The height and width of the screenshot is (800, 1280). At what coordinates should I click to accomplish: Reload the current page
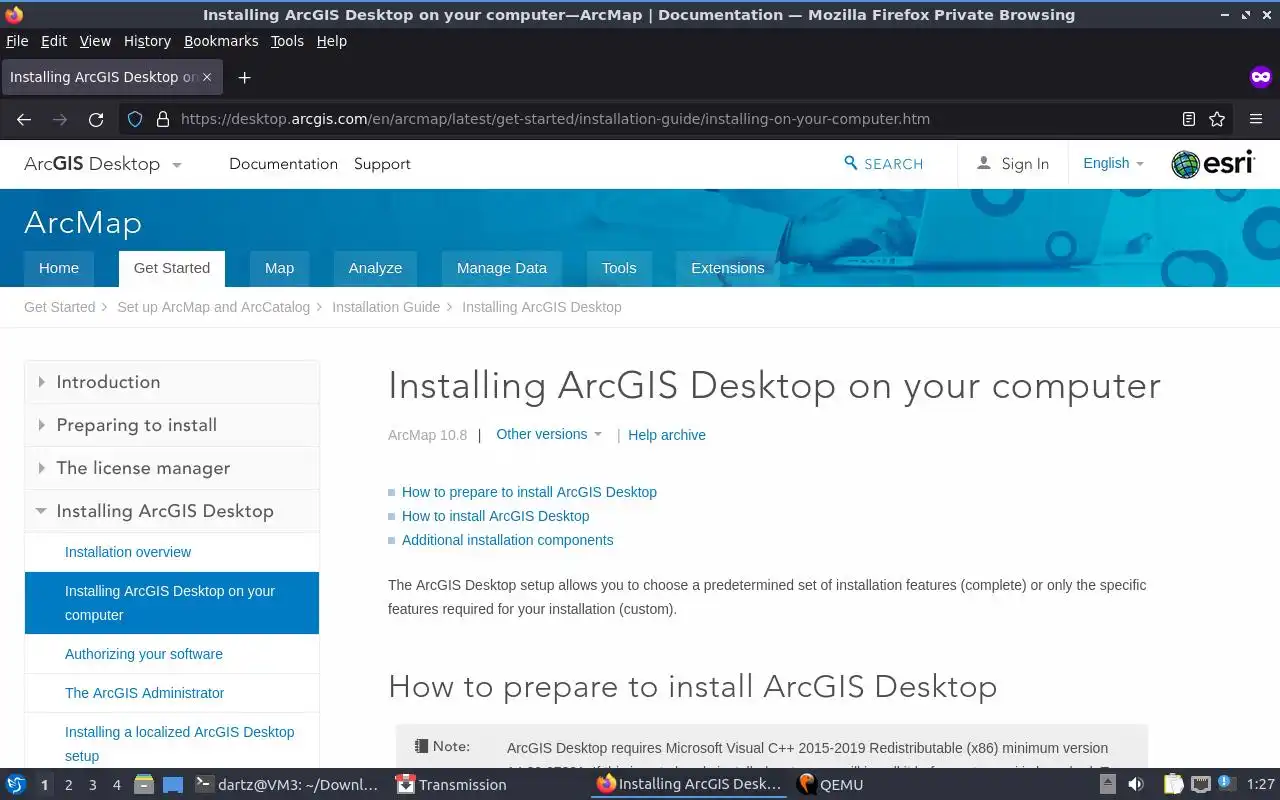[96, 119]
